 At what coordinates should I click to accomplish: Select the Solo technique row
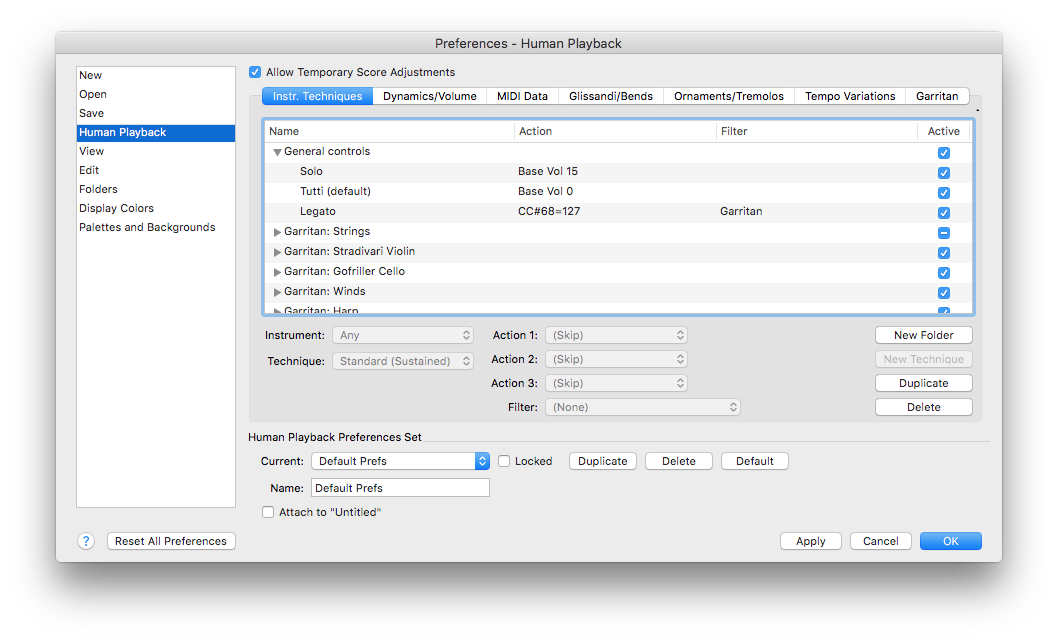point(617,172)
